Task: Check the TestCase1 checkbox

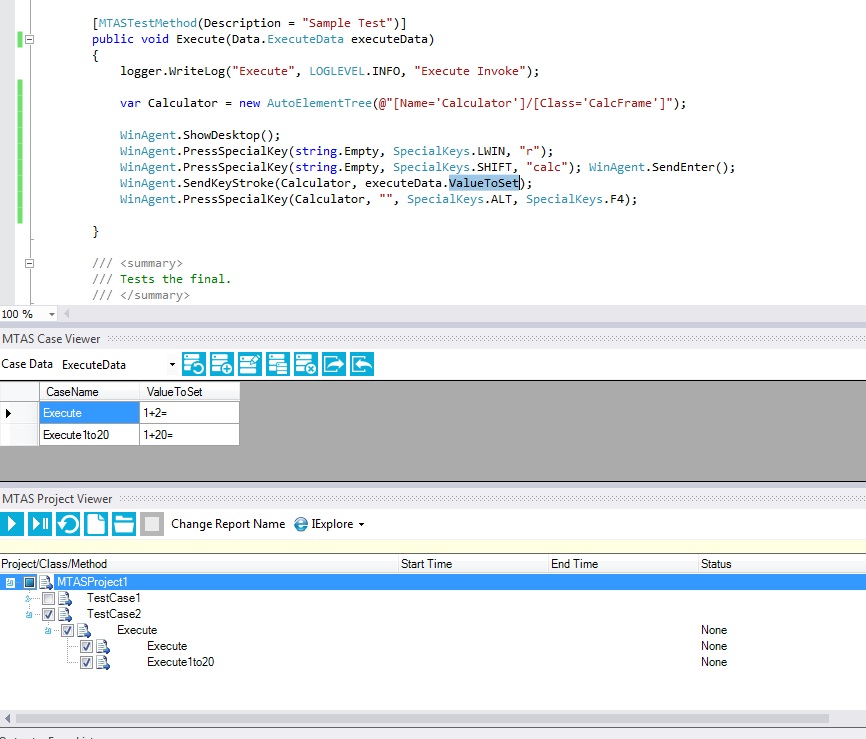Action: (49, 598)
